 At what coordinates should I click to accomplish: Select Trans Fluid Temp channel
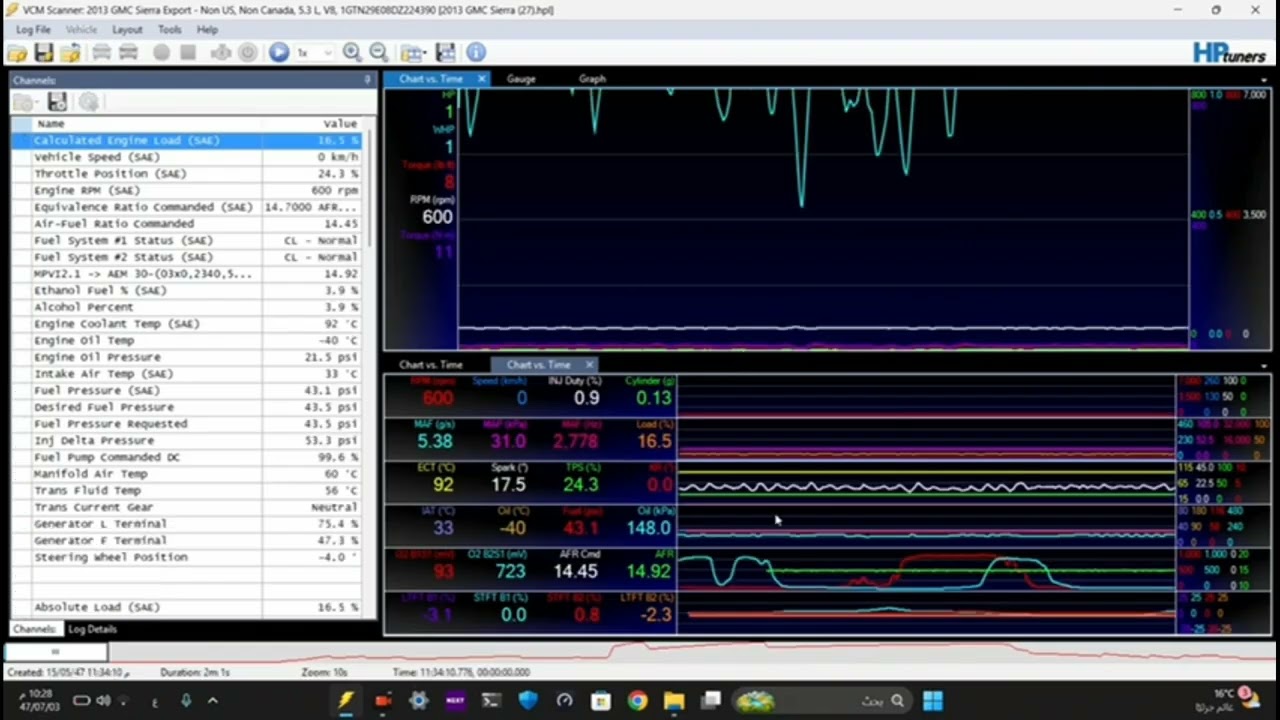coord(186,490)
